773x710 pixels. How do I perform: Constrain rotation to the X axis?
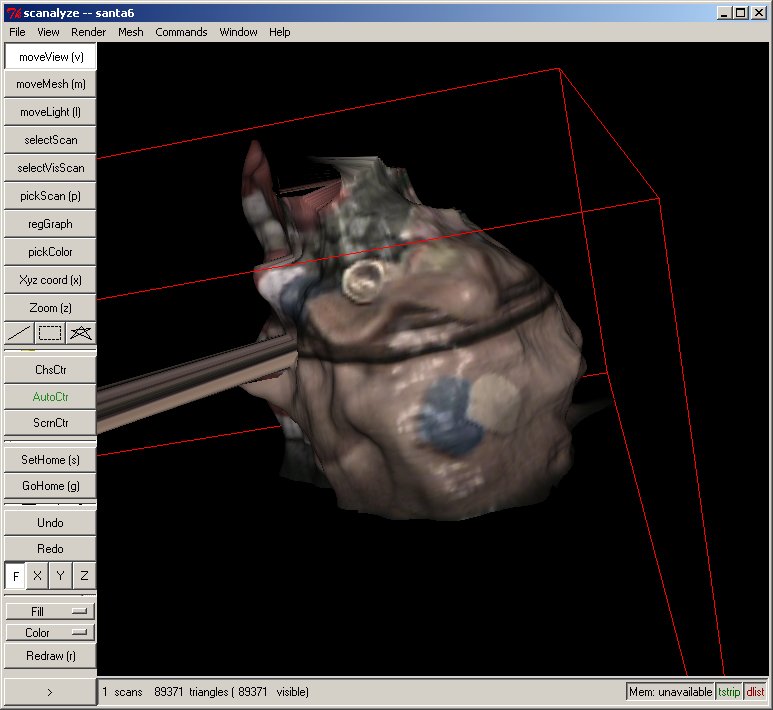(x=37, y=576)
